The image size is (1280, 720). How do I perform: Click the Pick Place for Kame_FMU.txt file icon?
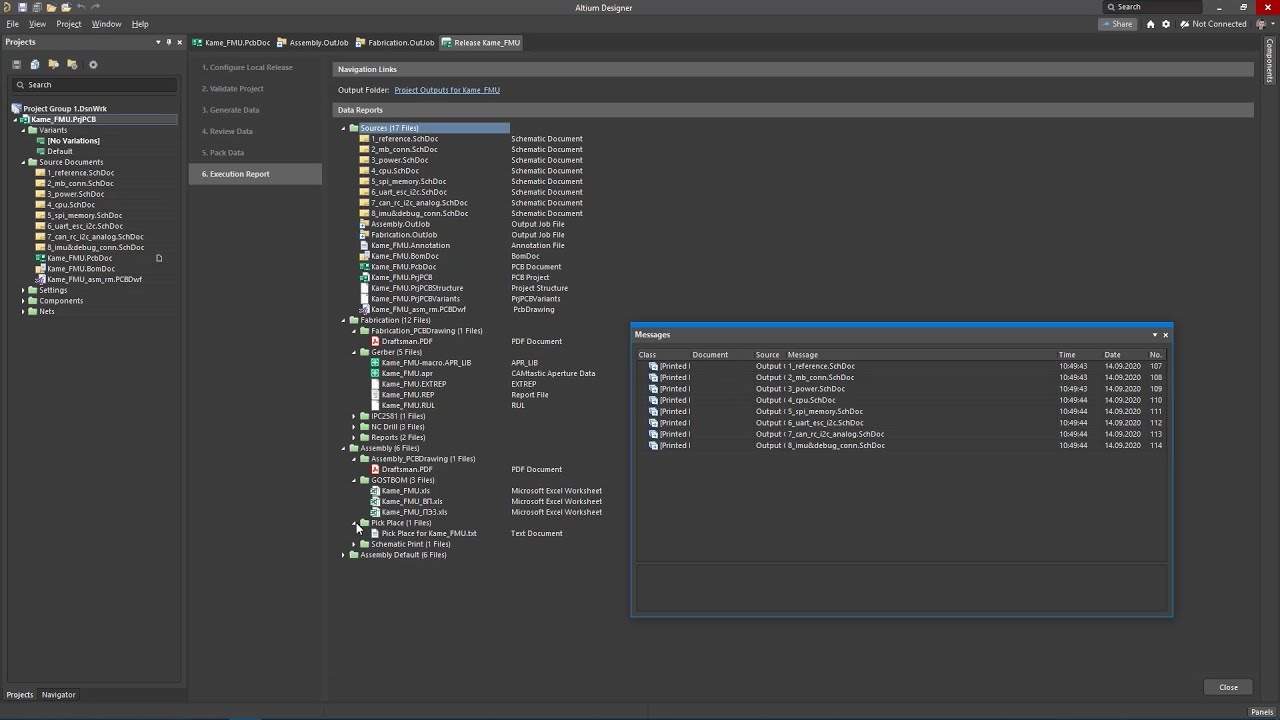[375, 533]
